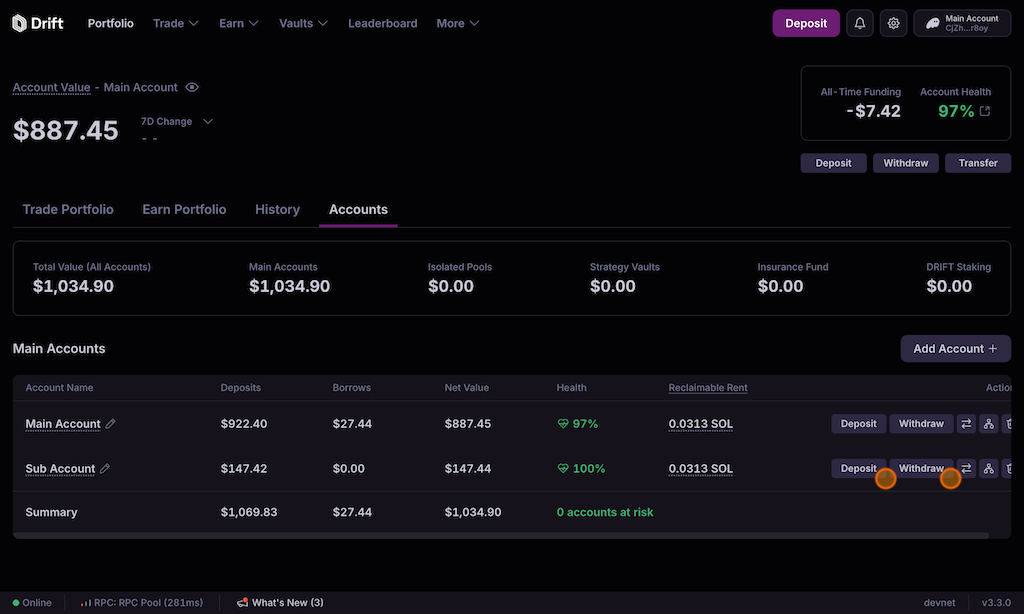Open notifications bell icon
Image resolution: width=1024 pixels, height=614 pixels.
(x=859, y=23)
